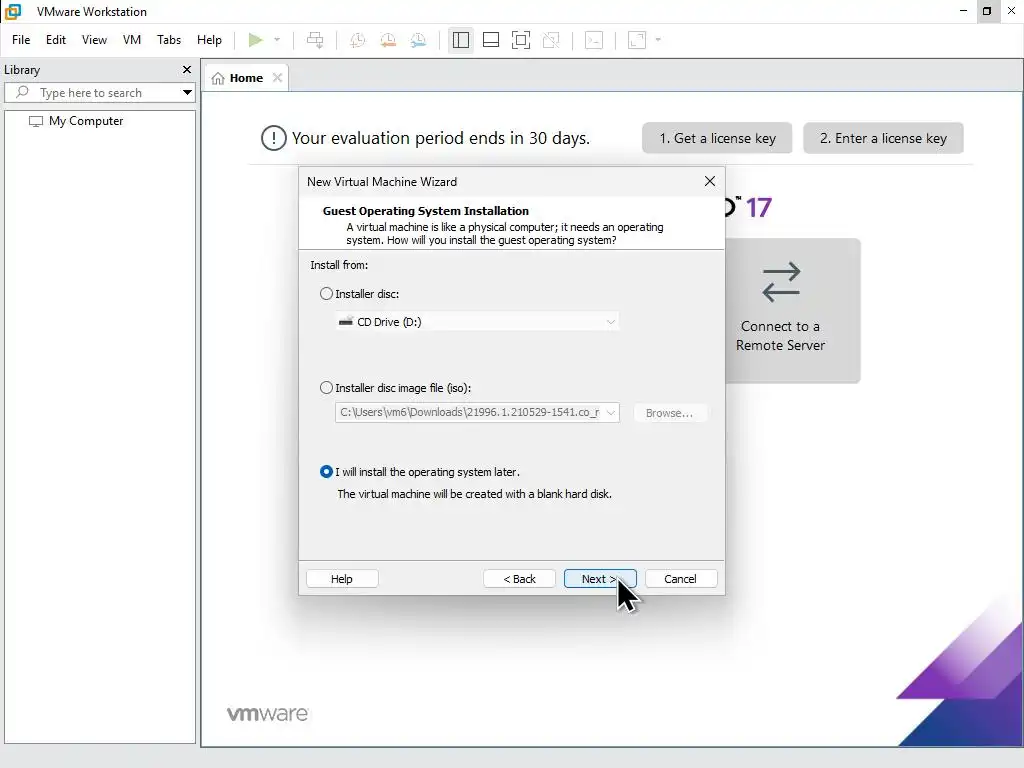Open the ISO file path dropdown
Screen dimensions: 1024x768
coord(611,413)
